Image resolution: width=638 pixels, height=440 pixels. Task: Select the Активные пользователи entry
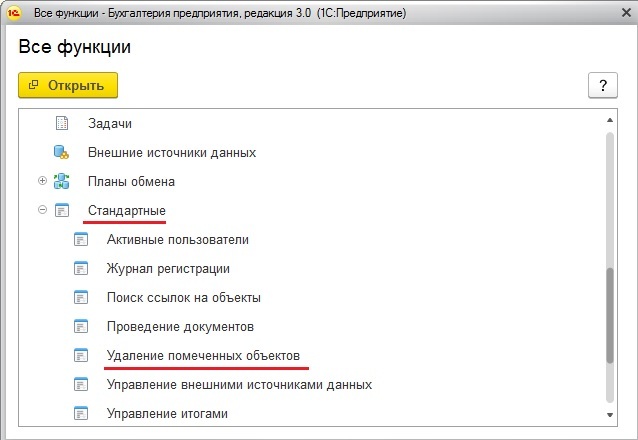(177, 240)
